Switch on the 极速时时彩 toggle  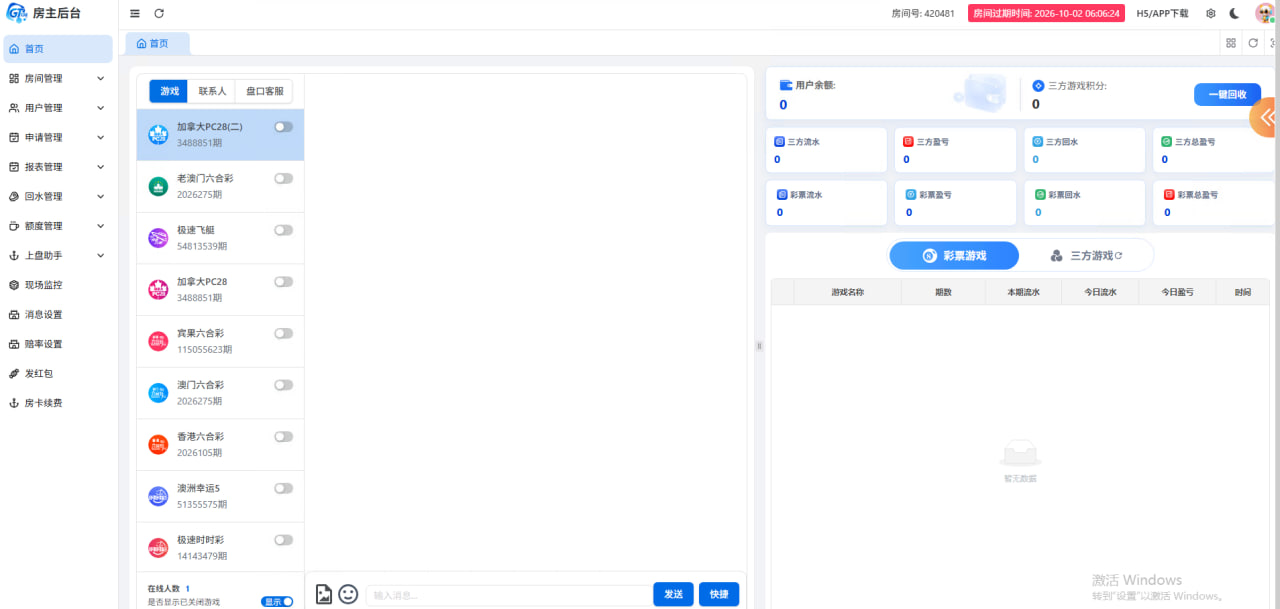pyautogui.click(x=284, y=540)
